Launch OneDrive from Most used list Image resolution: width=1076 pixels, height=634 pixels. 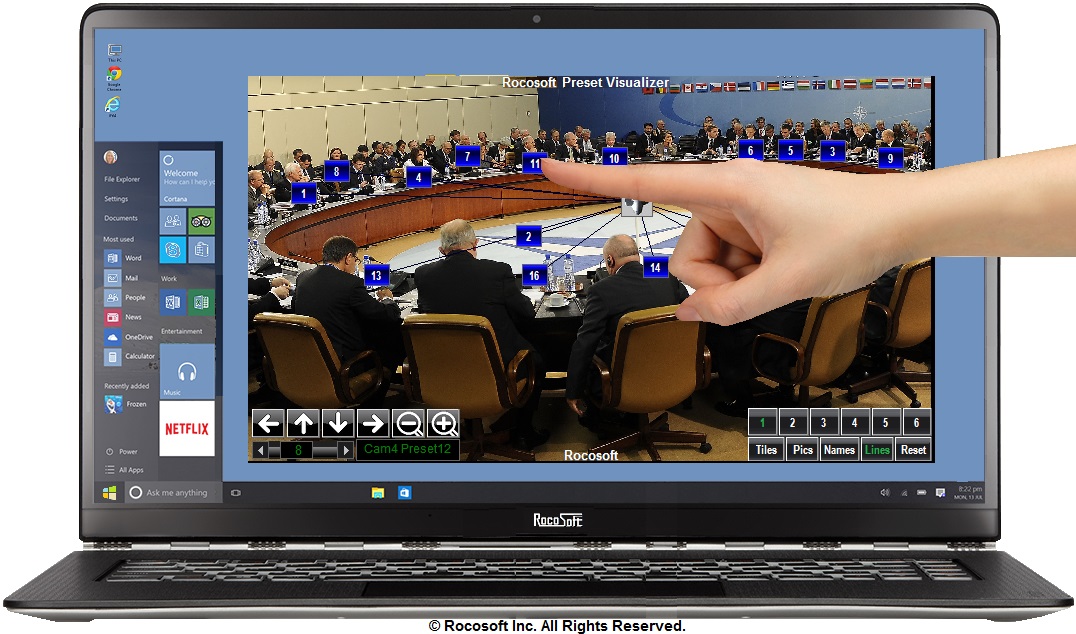(x=129, y=337)
